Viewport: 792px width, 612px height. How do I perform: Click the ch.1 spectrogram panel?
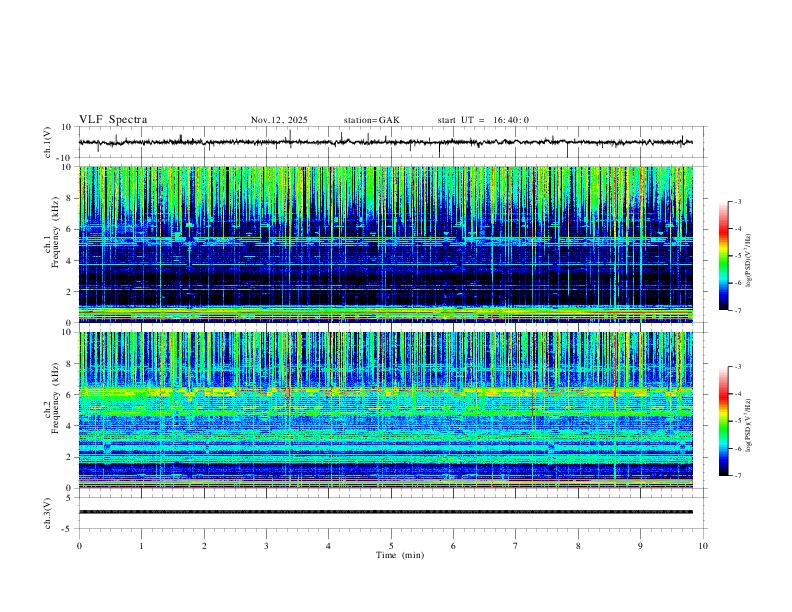point(386,244)
